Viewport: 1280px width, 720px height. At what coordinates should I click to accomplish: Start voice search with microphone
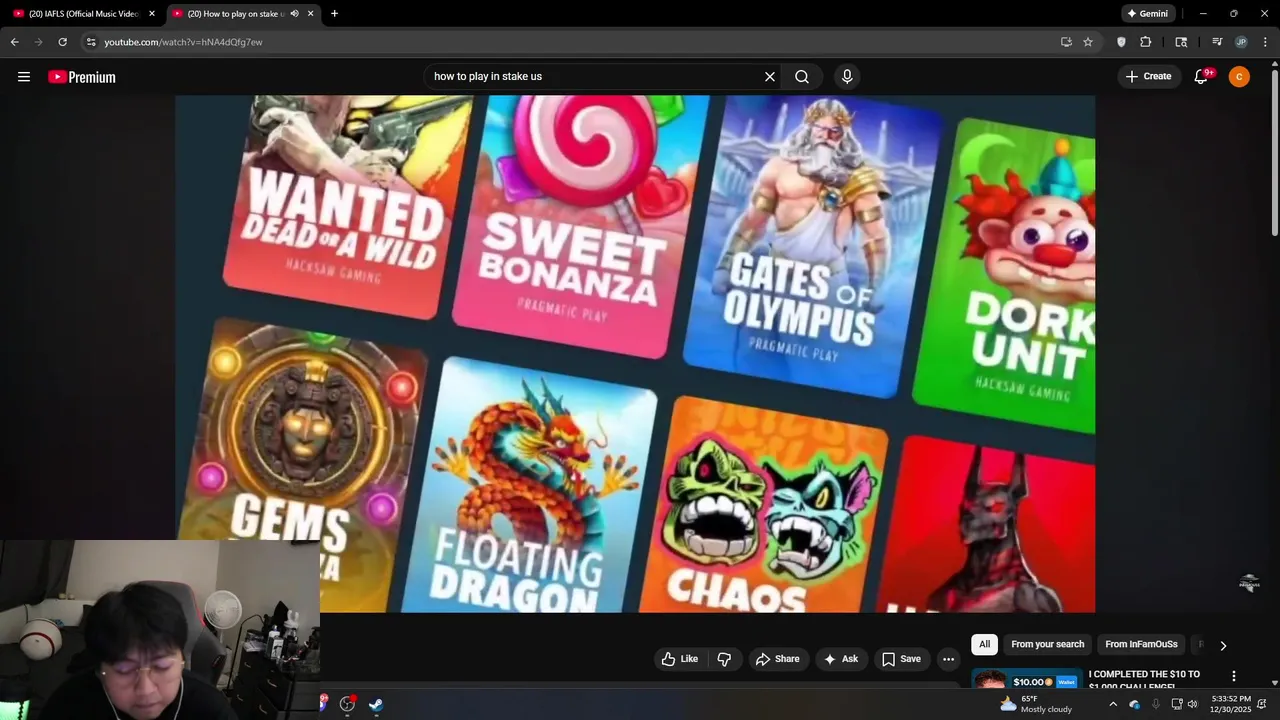tap(847, 77)
